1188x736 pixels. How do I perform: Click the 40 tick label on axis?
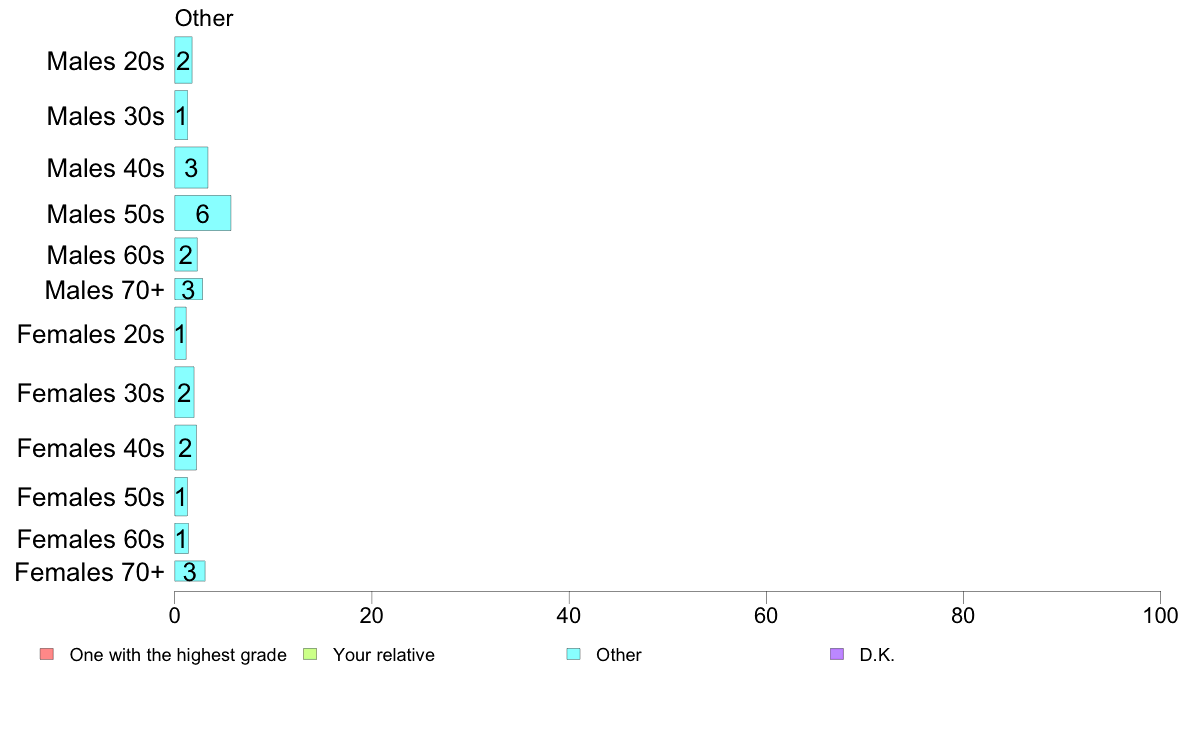pyautogui.click(x=568, y=615)
